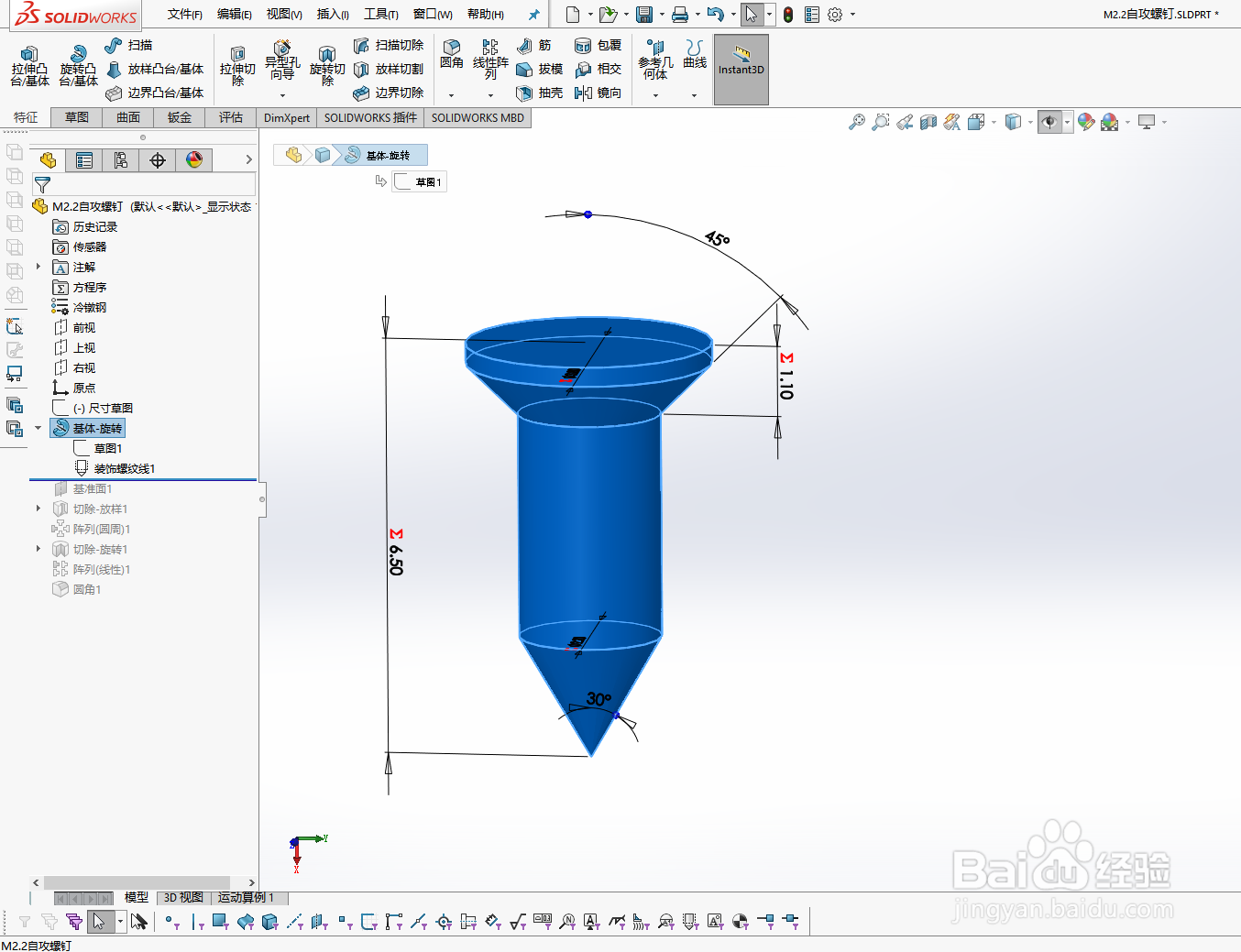Switch to the 评估 ribbon tab
This screenshot has width=1241, height=952.
click(231, 117)
